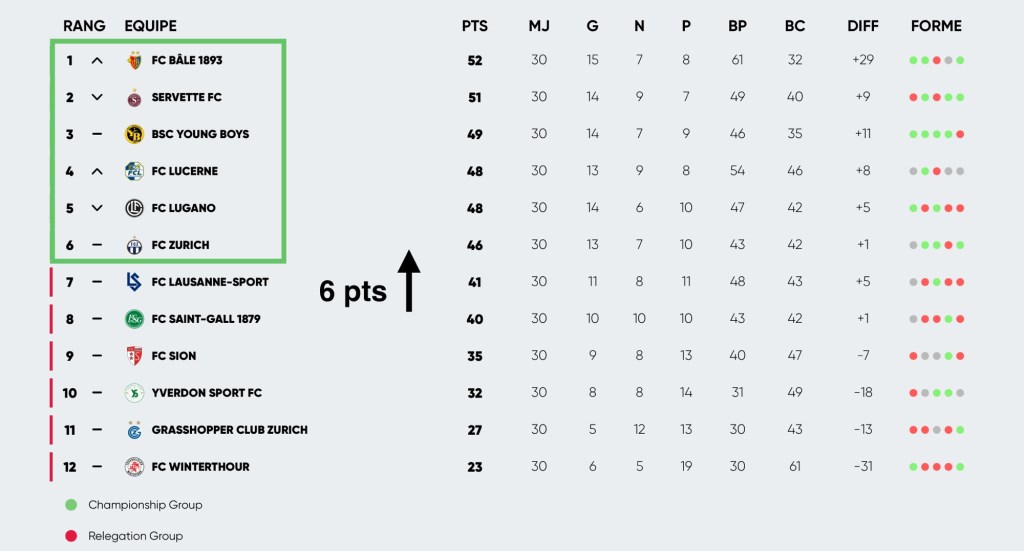Click the FC Lucerne club logo
The height and width of the screenshot is (551, 1024).
[x=134, y=171]
